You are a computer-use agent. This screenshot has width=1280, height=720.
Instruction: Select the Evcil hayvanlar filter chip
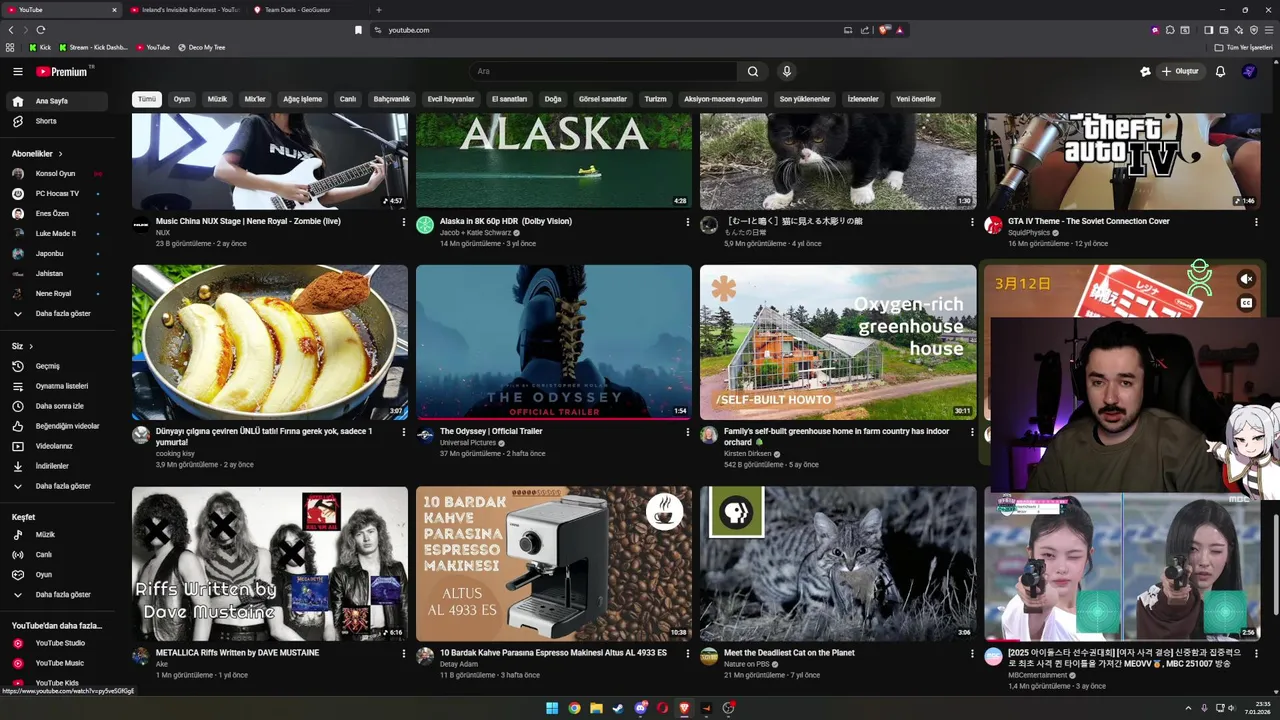click(x=451, y=99)
